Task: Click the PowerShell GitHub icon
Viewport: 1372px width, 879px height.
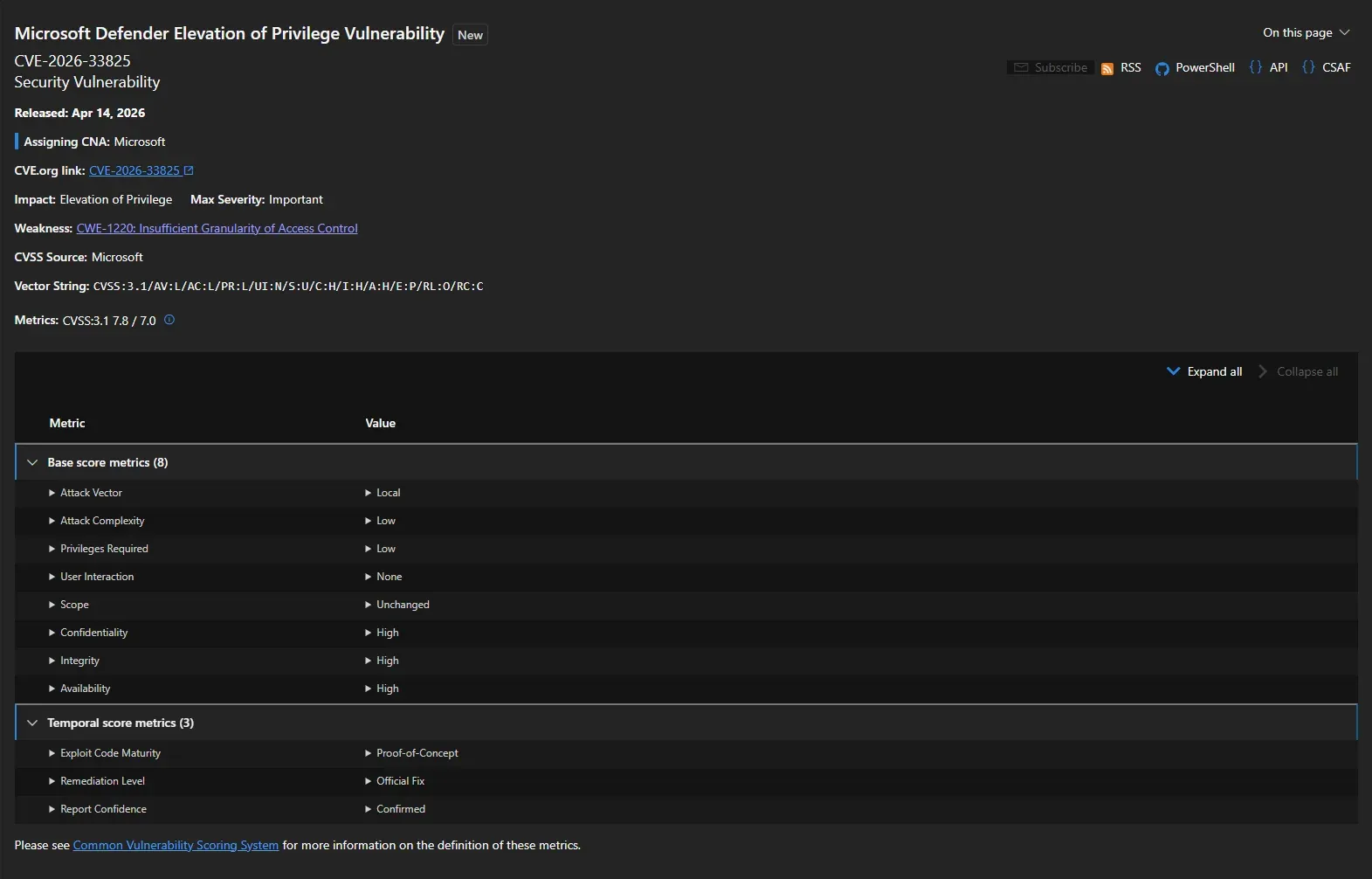Action: (1162, 68)
